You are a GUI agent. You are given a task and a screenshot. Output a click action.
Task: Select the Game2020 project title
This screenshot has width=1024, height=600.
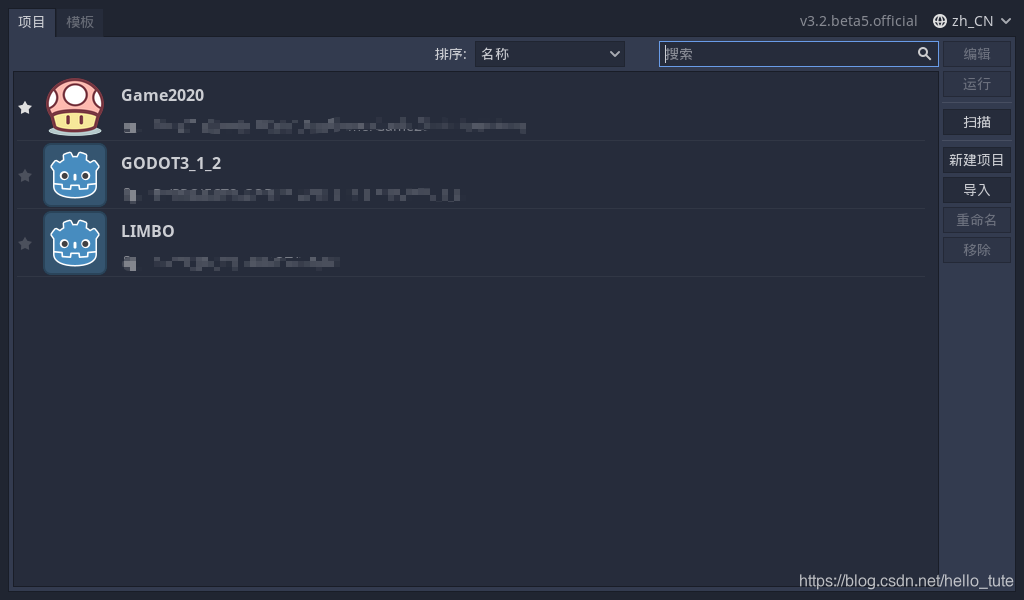163,95
